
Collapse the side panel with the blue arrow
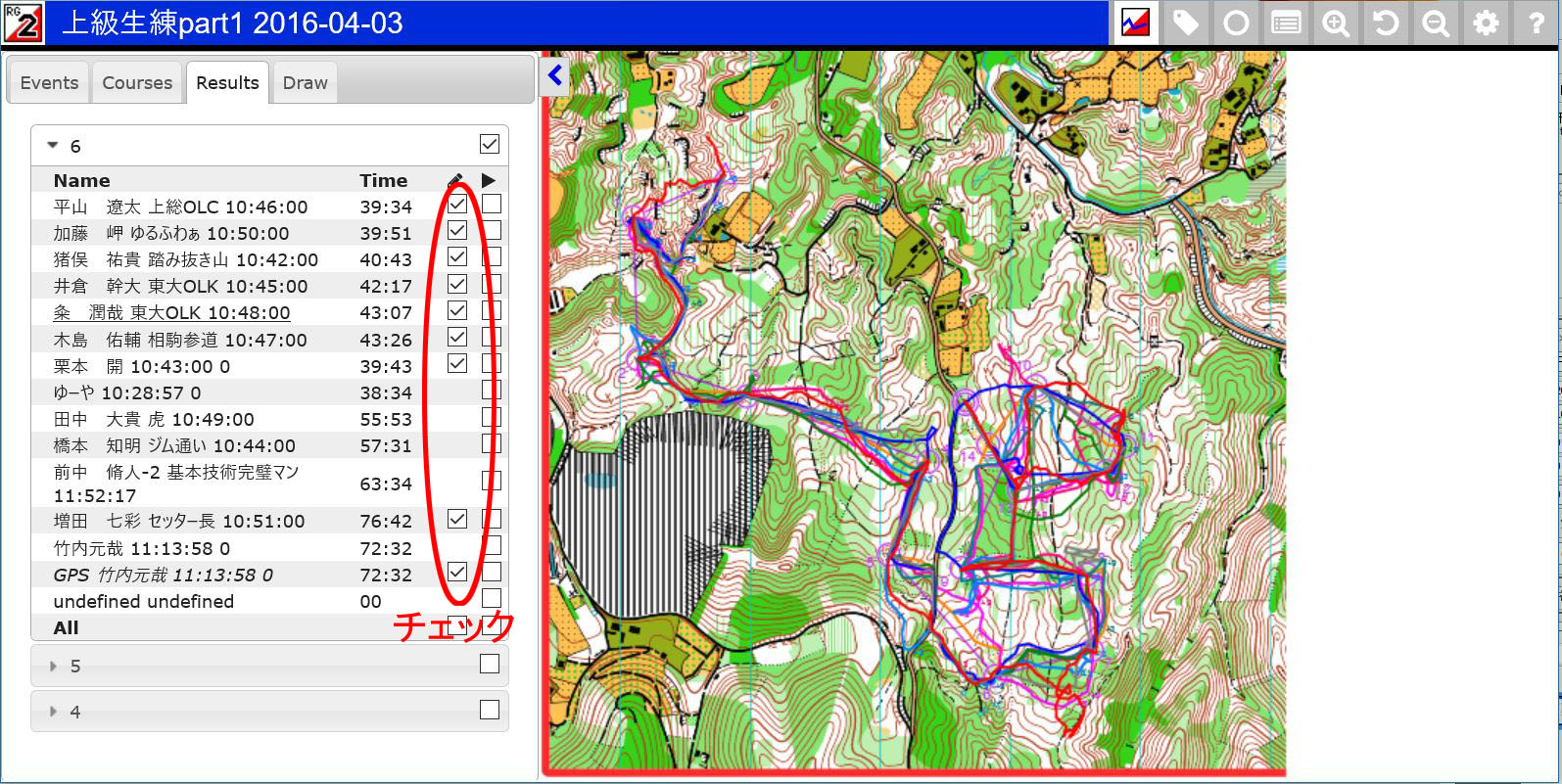(x=554, y=75)
